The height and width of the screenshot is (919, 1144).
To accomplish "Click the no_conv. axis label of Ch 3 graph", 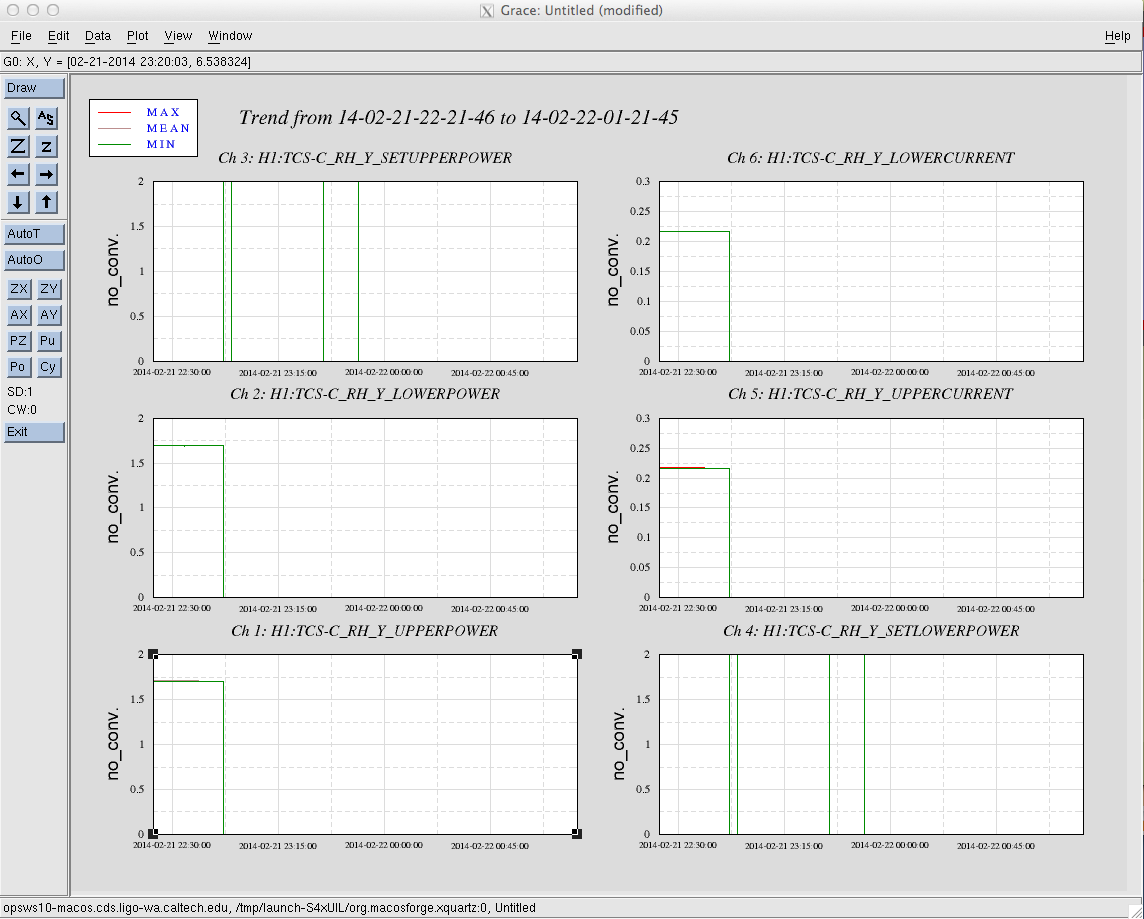I will click(x=112, y=271).
